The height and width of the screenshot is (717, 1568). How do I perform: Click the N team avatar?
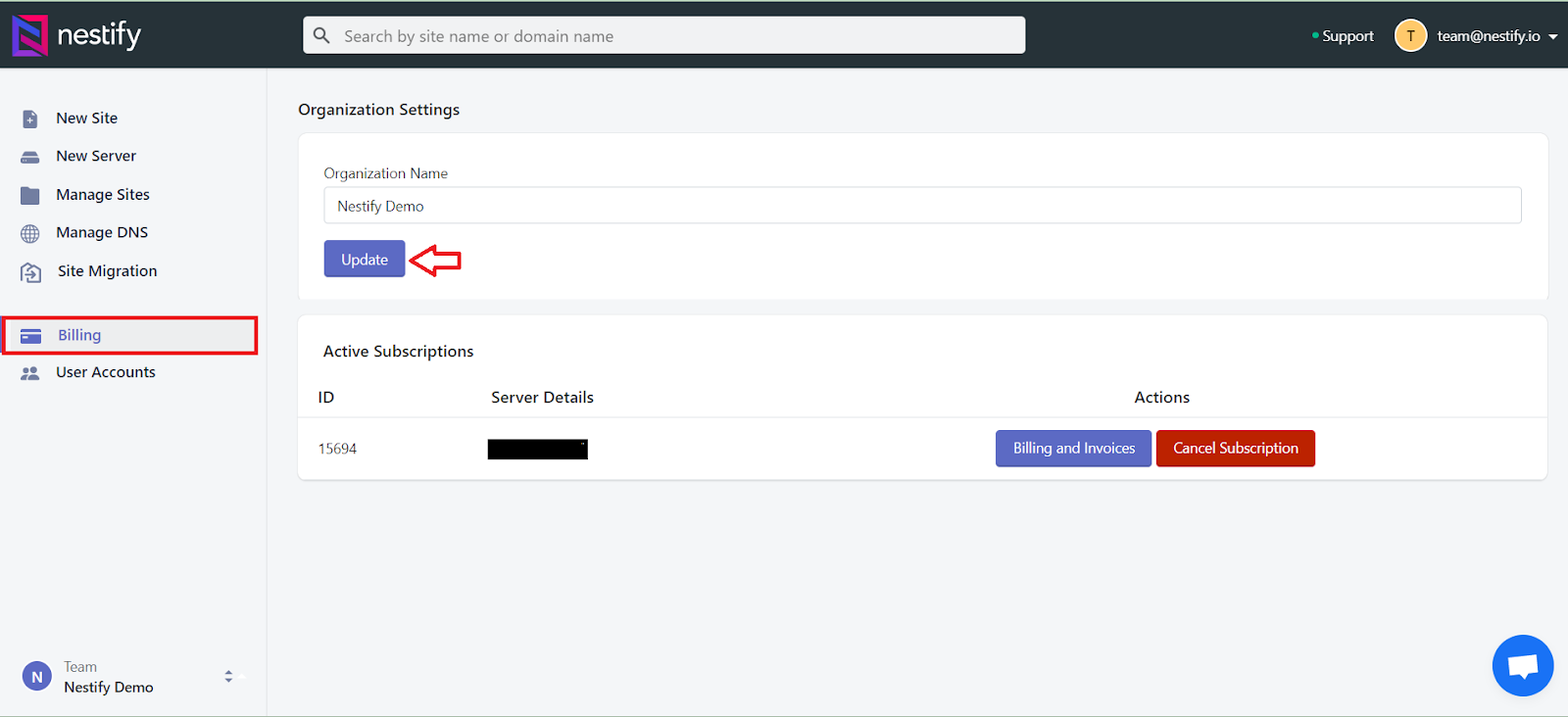tap(37, 677)
